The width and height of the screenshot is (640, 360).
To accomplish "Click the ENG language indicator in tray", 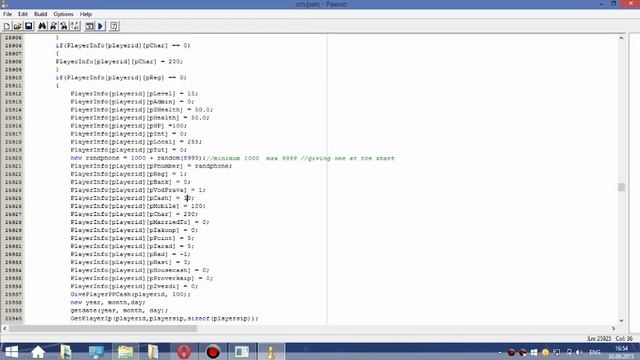I will pyautogui.click(x=595, y=352).
